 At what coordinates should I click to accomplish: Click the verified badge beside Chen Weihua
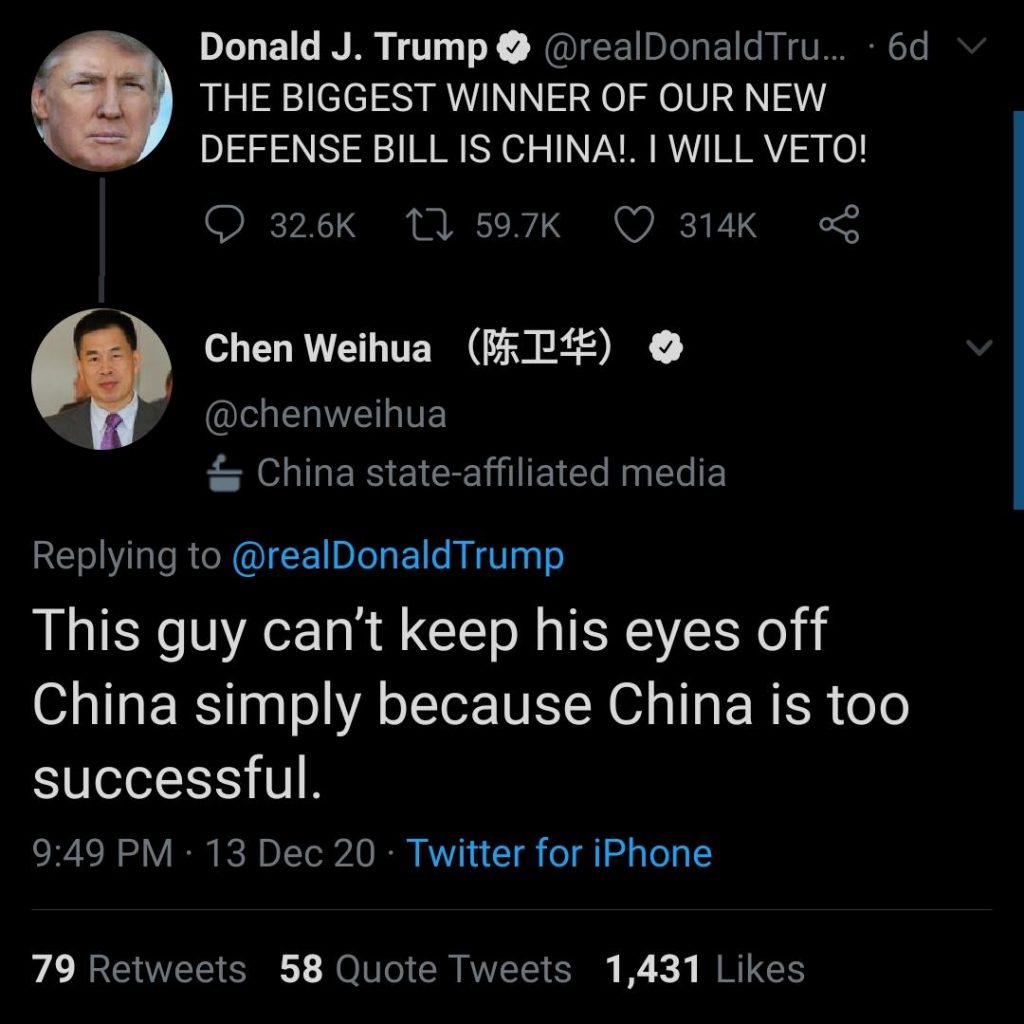pos(665,348)
